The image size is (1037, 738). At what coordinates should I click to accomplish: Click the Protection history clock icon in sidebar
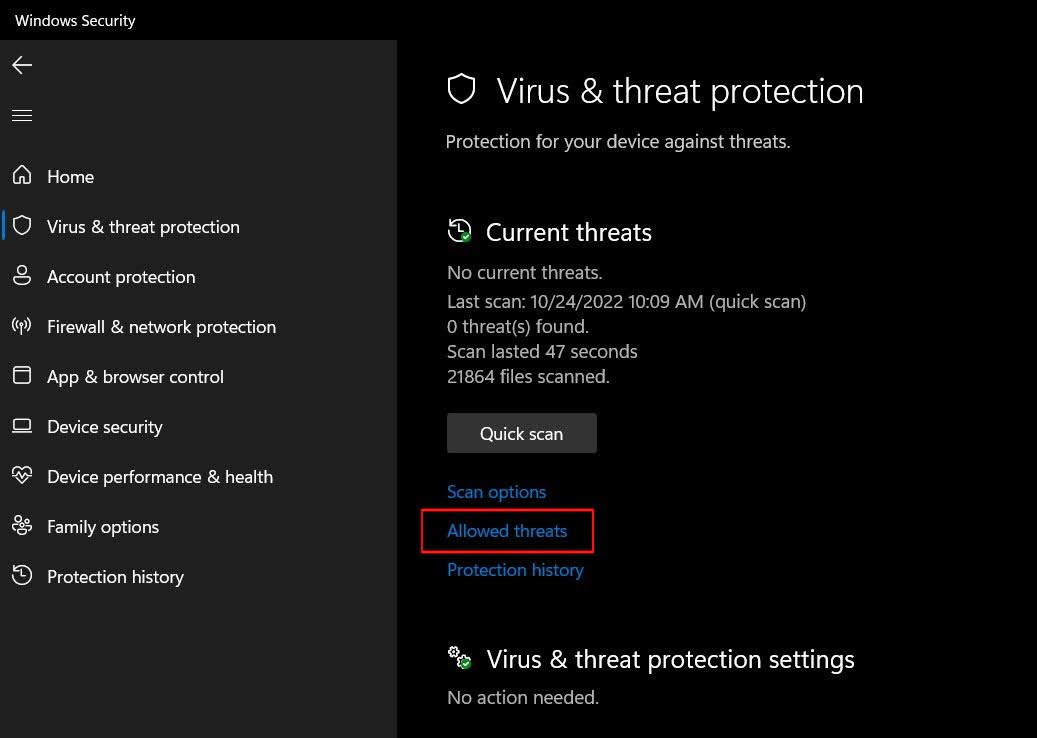[22, 576]
